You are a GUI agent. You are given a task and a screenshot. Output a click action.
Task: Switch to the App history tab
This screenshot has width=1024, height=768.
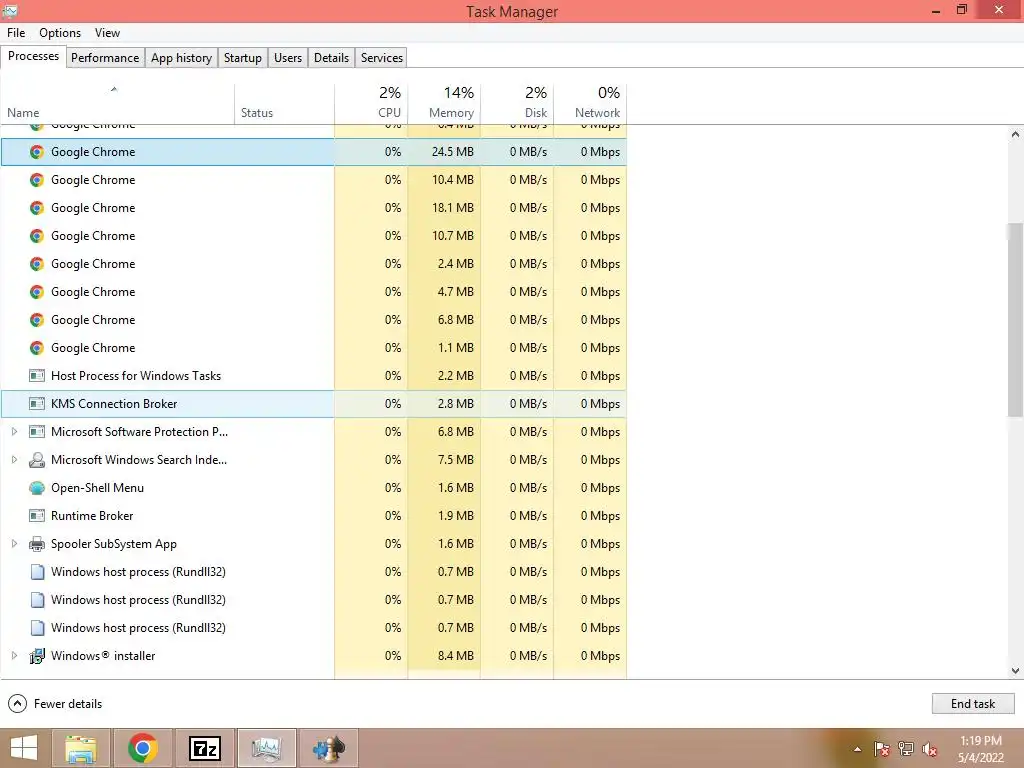(x=182, y=57)
